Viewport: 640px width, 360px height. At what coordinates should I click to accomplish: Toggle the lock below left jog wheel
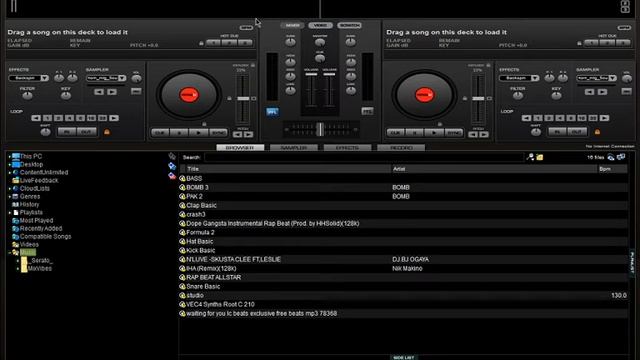(204, 124)
